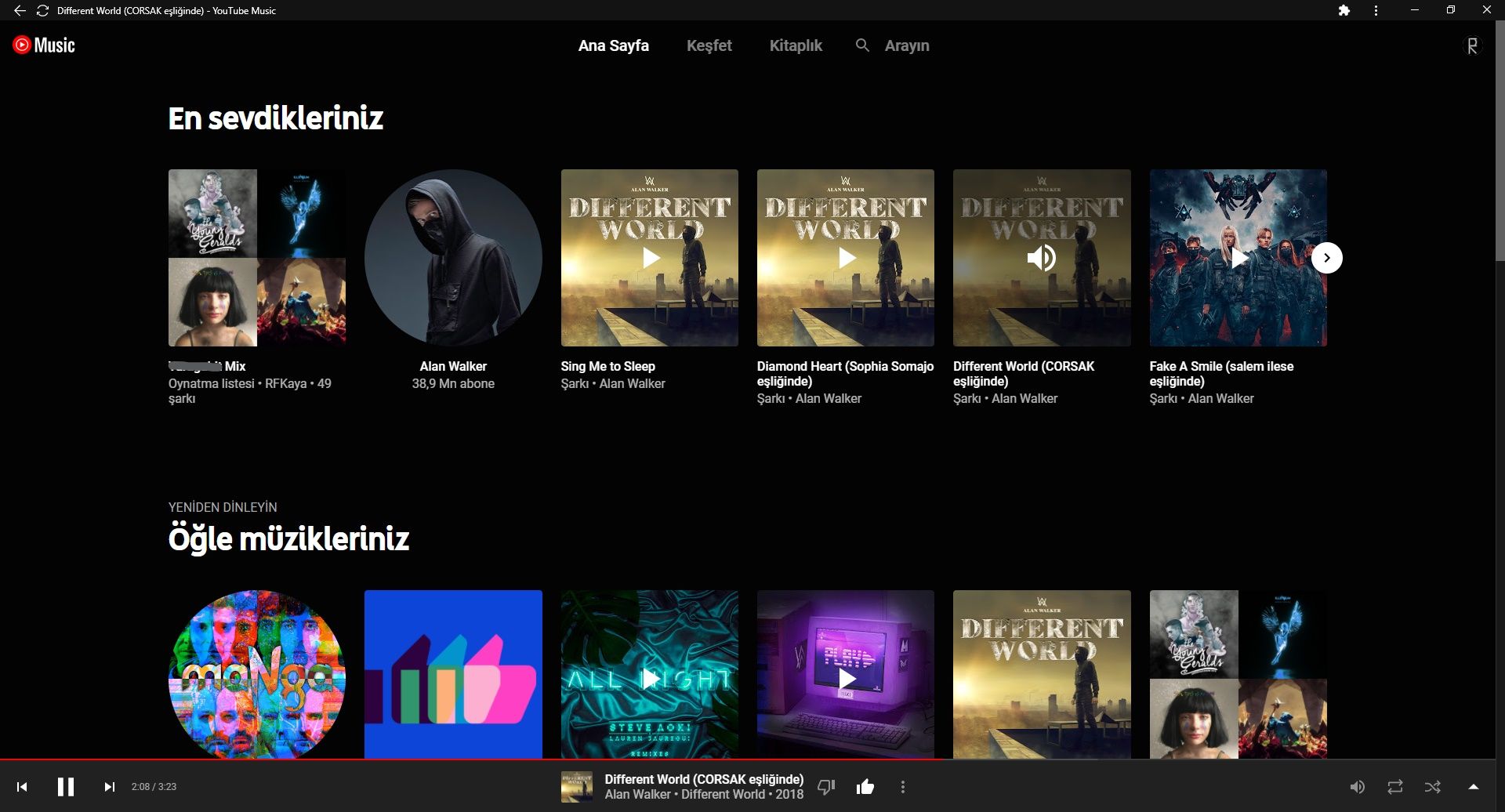The height and width of the screenshot is (812, 1505).
Task: Open the Alan Walker artist link in the player bar
Action: 638,794
